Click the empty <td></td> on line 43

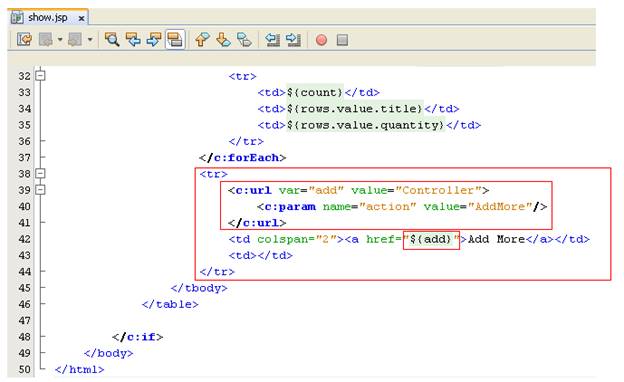[x=261, y=255]
